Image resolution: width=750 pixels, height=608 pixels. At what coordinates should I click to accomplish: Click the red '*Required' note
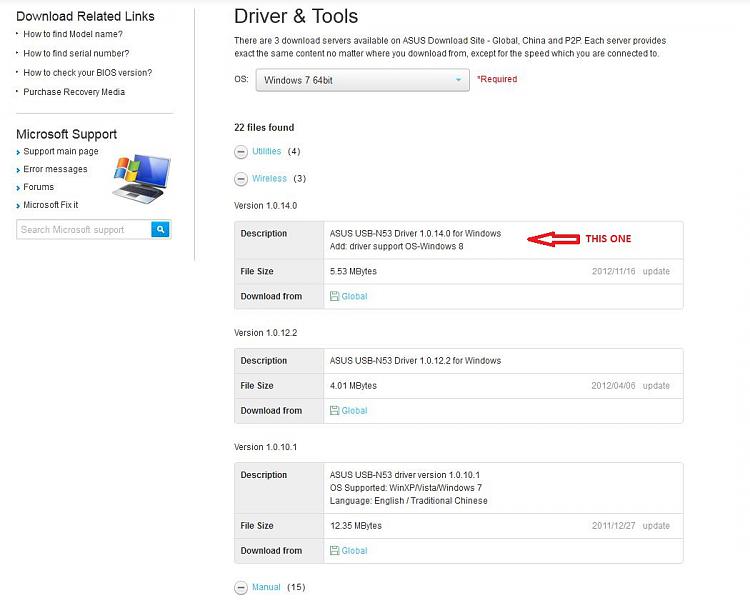point(497,79)
